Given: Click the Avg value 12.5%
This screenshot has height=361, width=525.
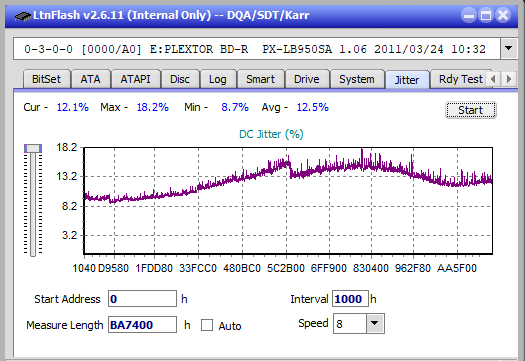Looking at the screenshot, I should coord(313,107).
